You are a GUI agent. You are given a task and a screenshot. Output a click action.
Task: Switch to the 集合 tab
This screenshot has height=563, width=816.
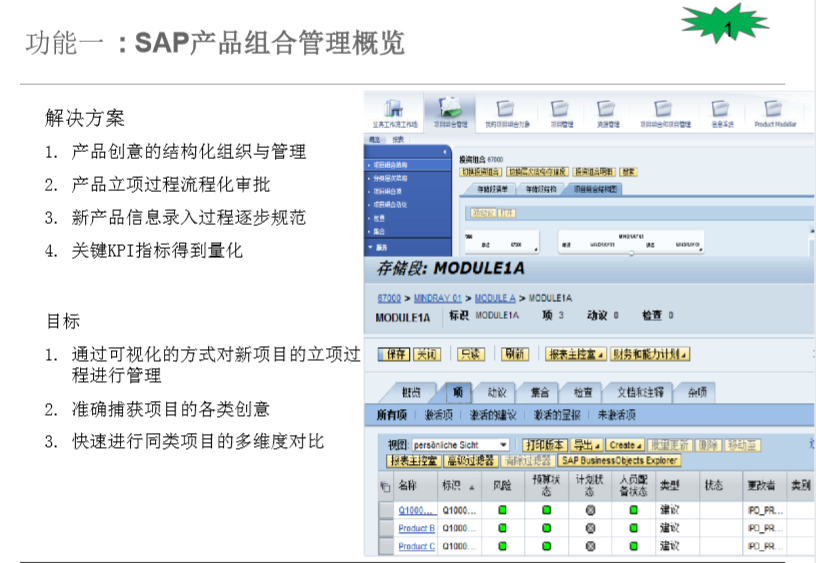540,392
